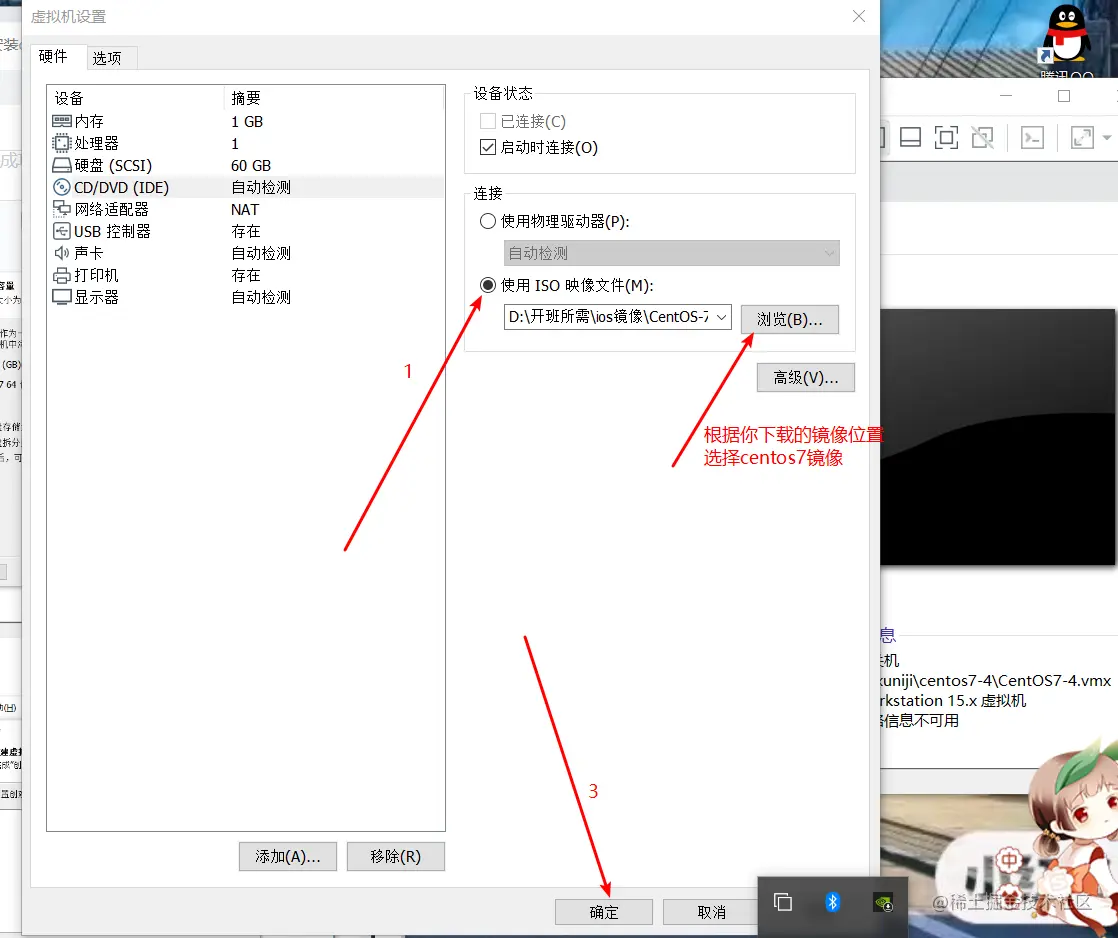The height and width of the screenshot is (938, 1118).
Task: Click VMware toolbar terminal console icon
Action: (1032, 137)
